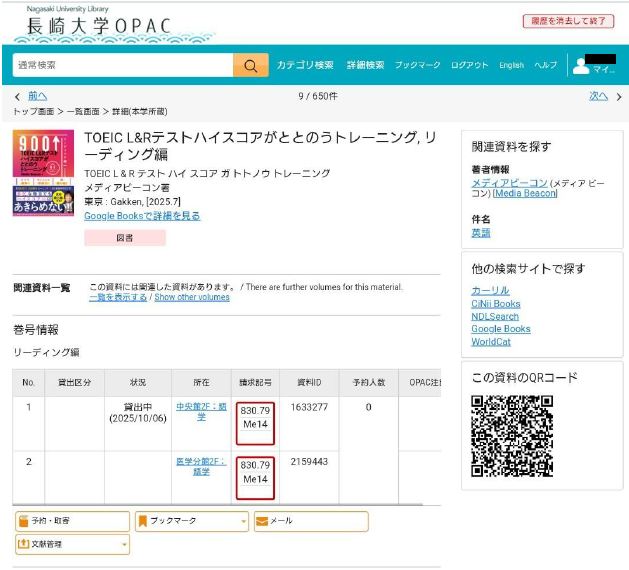Click the 予約・取寄 book icon
The width and height of the screenshot is (629, 570).
click(x=24, y=521)
